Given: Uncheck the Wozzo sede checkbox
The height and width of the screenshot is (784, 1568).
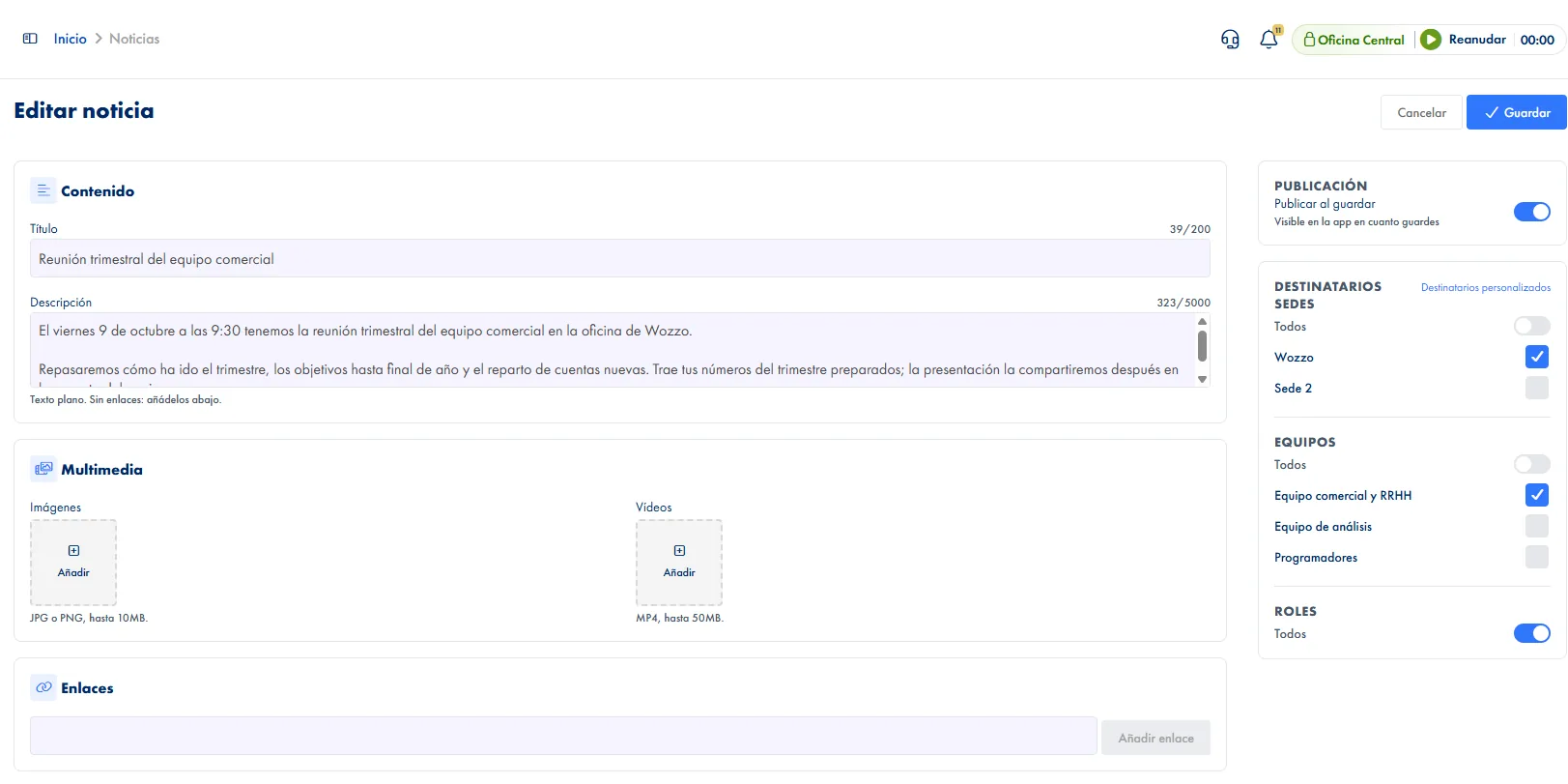Looking at the screenshot, I should pos(1537,357).
